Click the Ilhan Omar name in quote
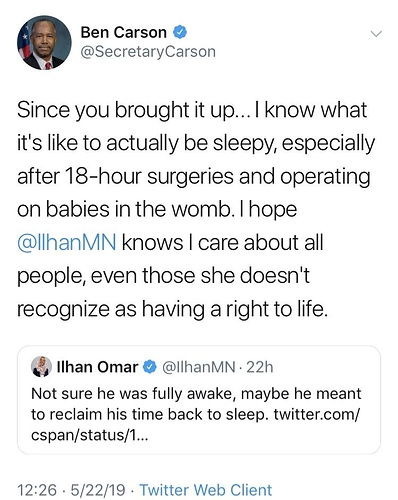The height and width of the screenshot is (500, 398). point(98,367)
